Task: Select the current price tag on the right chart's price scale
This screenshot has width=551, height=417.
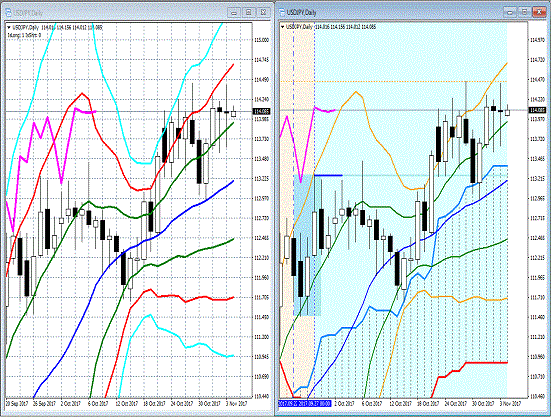Action: pos(538,110)
